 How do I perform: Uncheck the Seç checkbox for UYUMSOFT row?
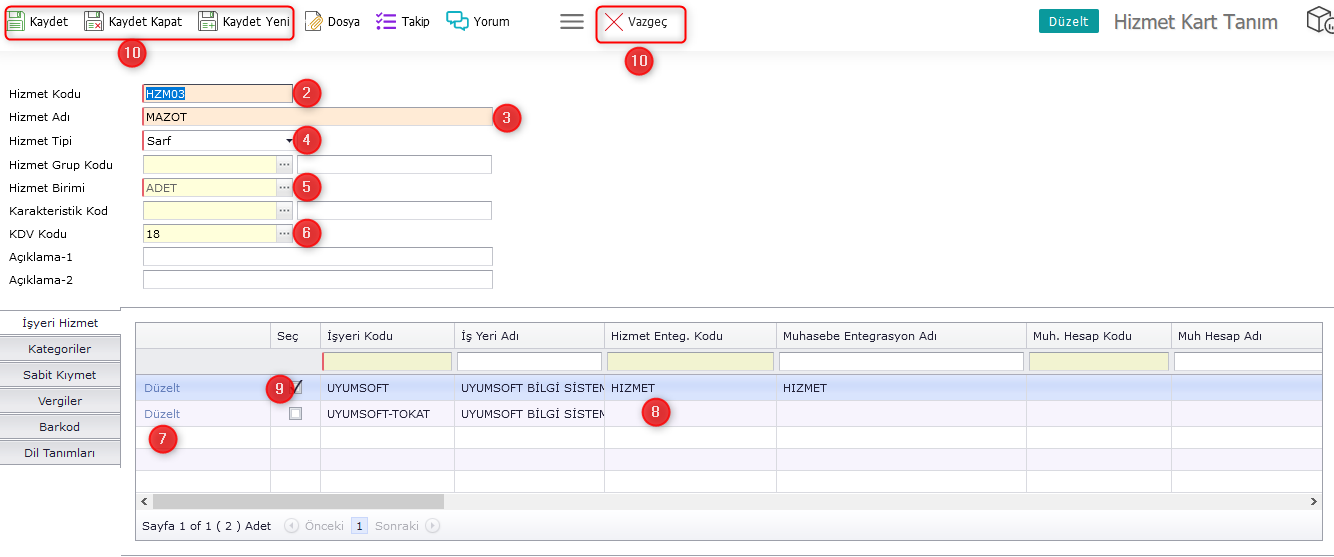[x=296, y=387]
